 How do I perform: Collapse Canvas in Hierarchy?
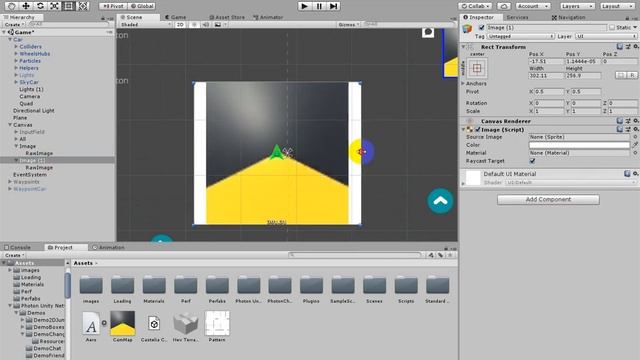[10, 125]
